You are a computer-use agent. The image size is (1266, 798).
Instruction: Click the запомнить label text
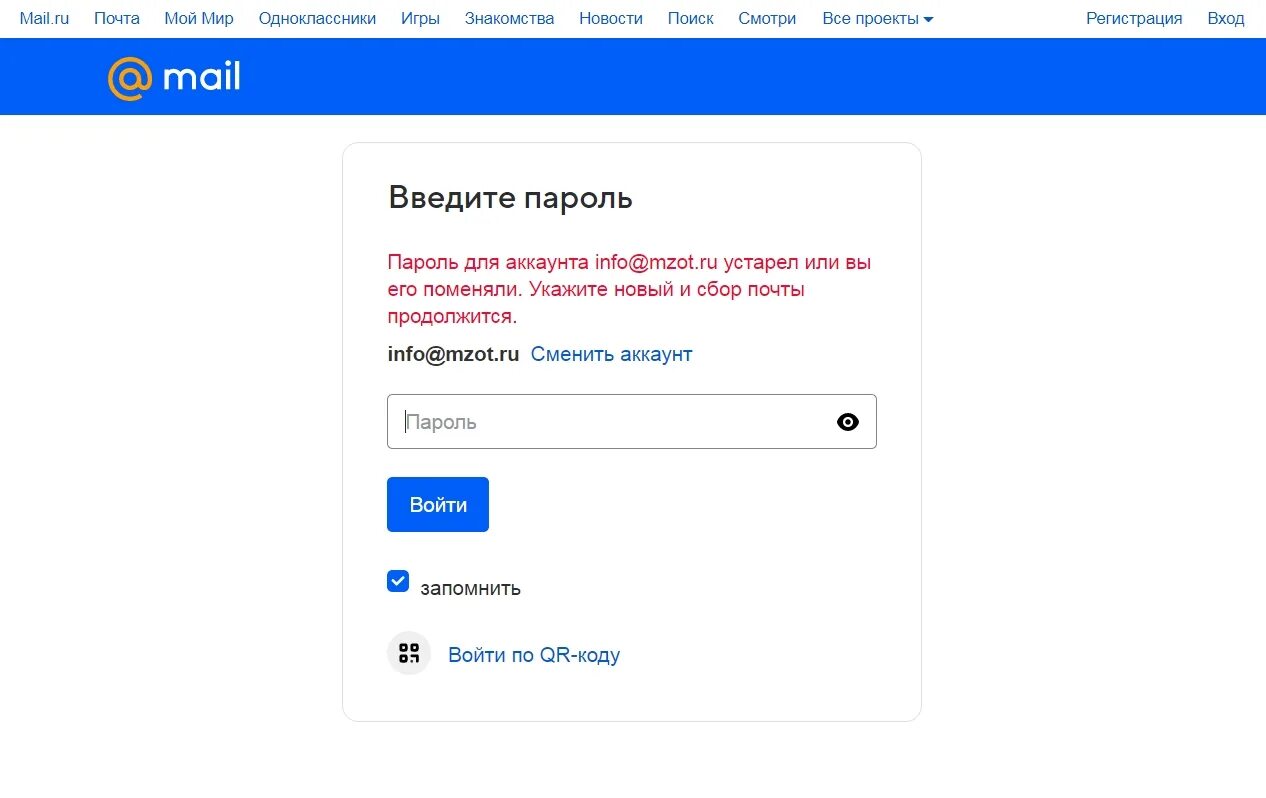(x=470, y=588)
